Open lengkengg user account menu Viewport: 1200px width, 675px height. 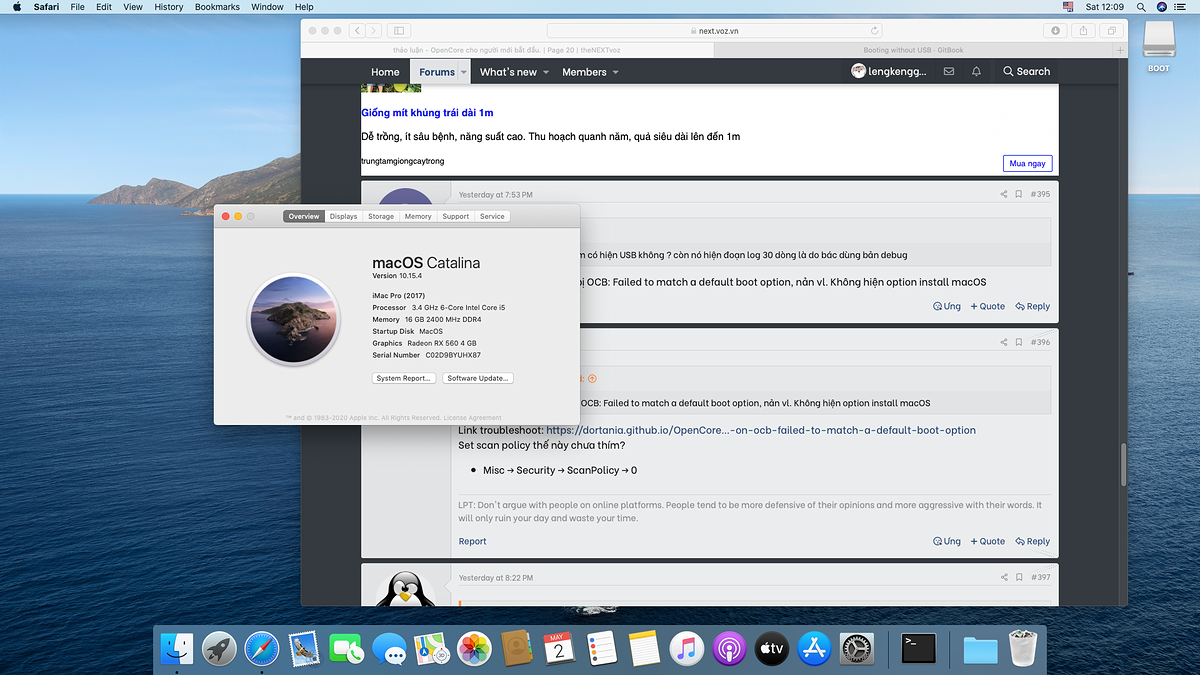click(x=888, y=71)
